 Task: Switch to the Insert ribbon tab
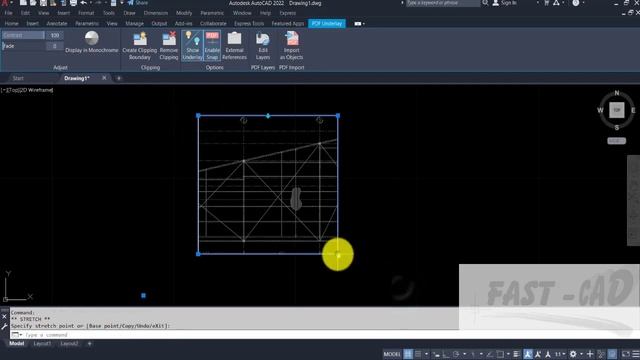(x=32, y=24)
